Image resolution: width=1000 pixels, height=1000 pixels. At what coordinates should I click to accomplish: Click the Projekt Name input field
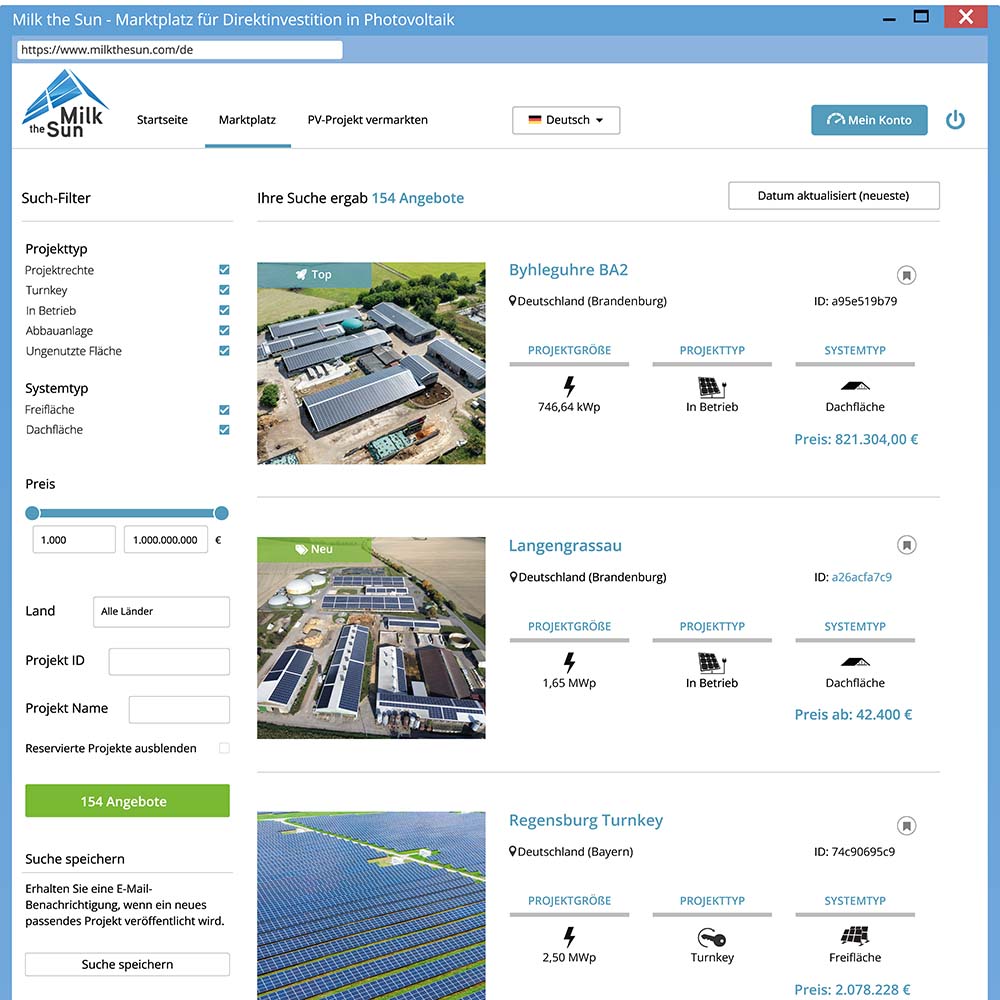pyautogui.click(x=179, y=709)
